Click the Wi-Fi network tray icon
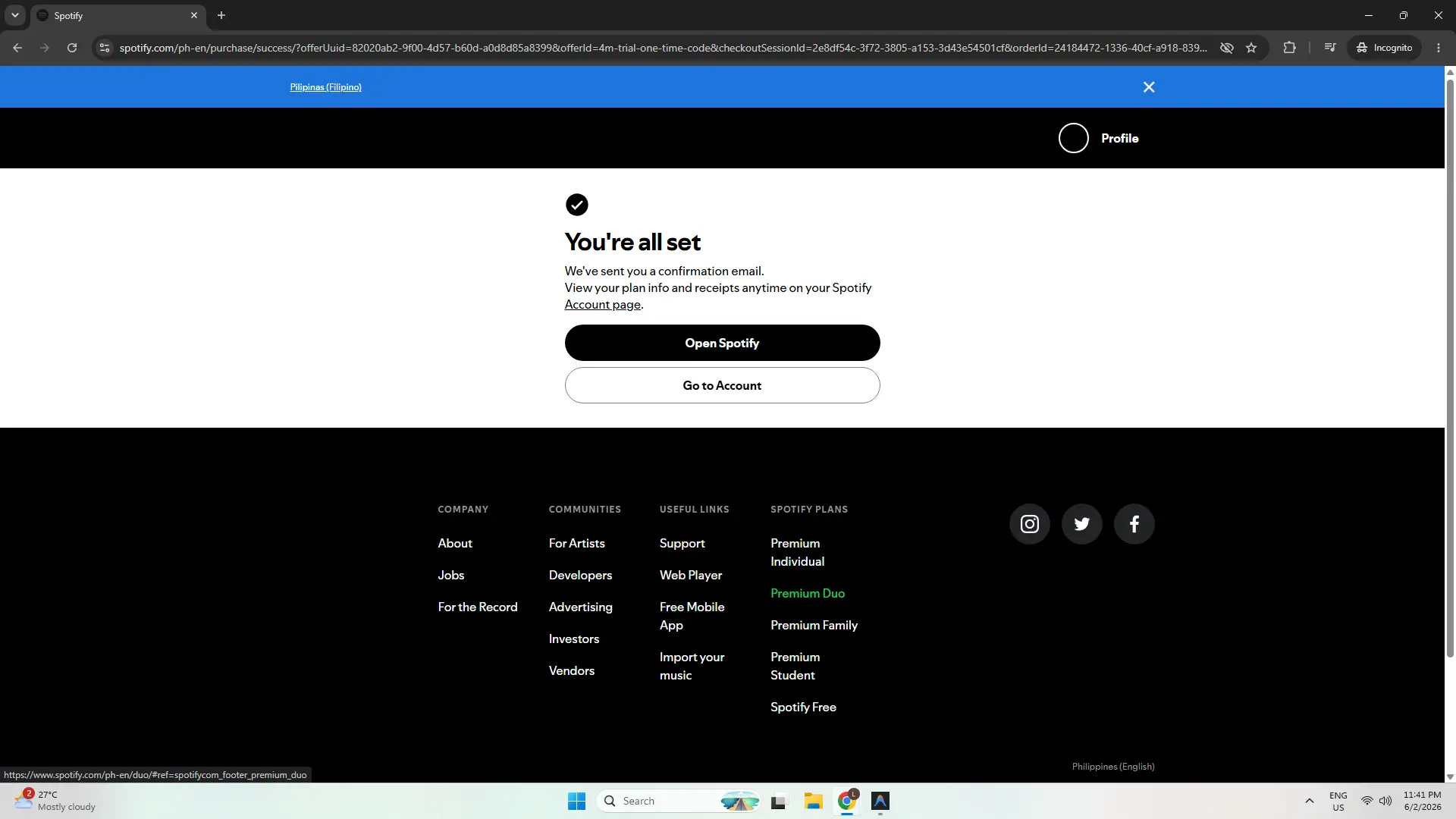 click(x=1367, y=801)
